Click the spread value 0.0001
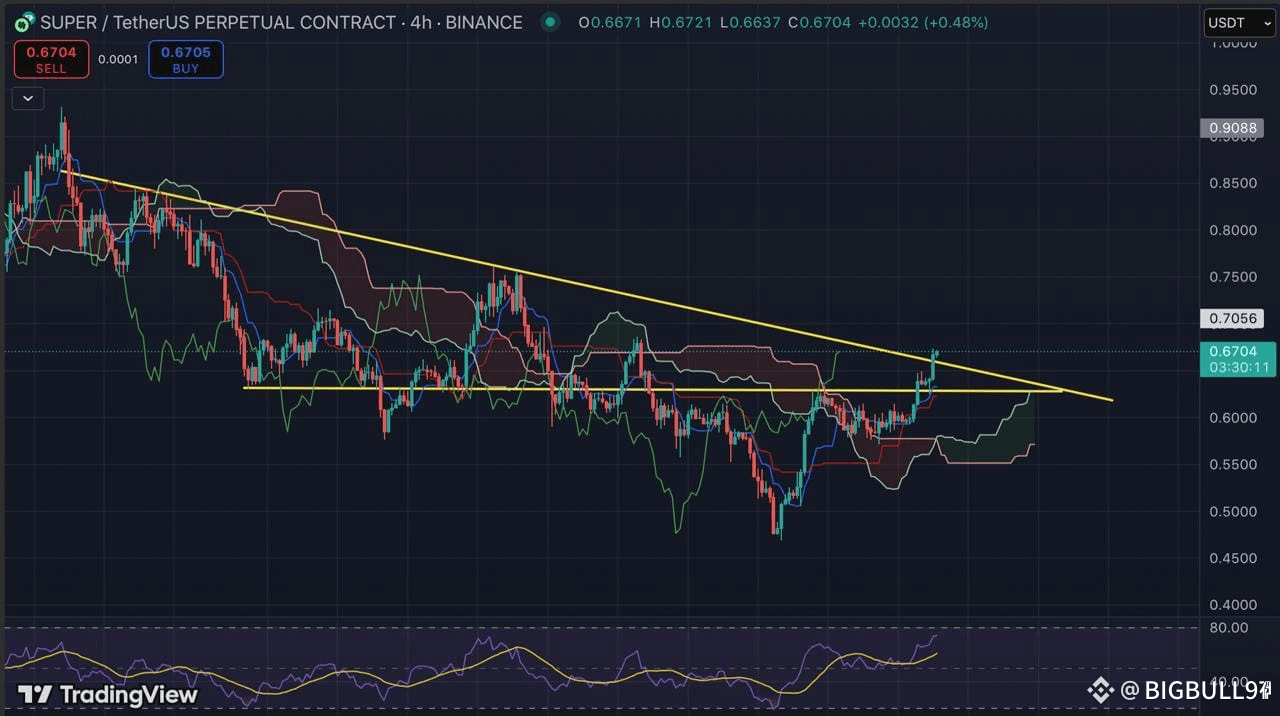This screenshot has height=716, width=1280. (119, 59)
